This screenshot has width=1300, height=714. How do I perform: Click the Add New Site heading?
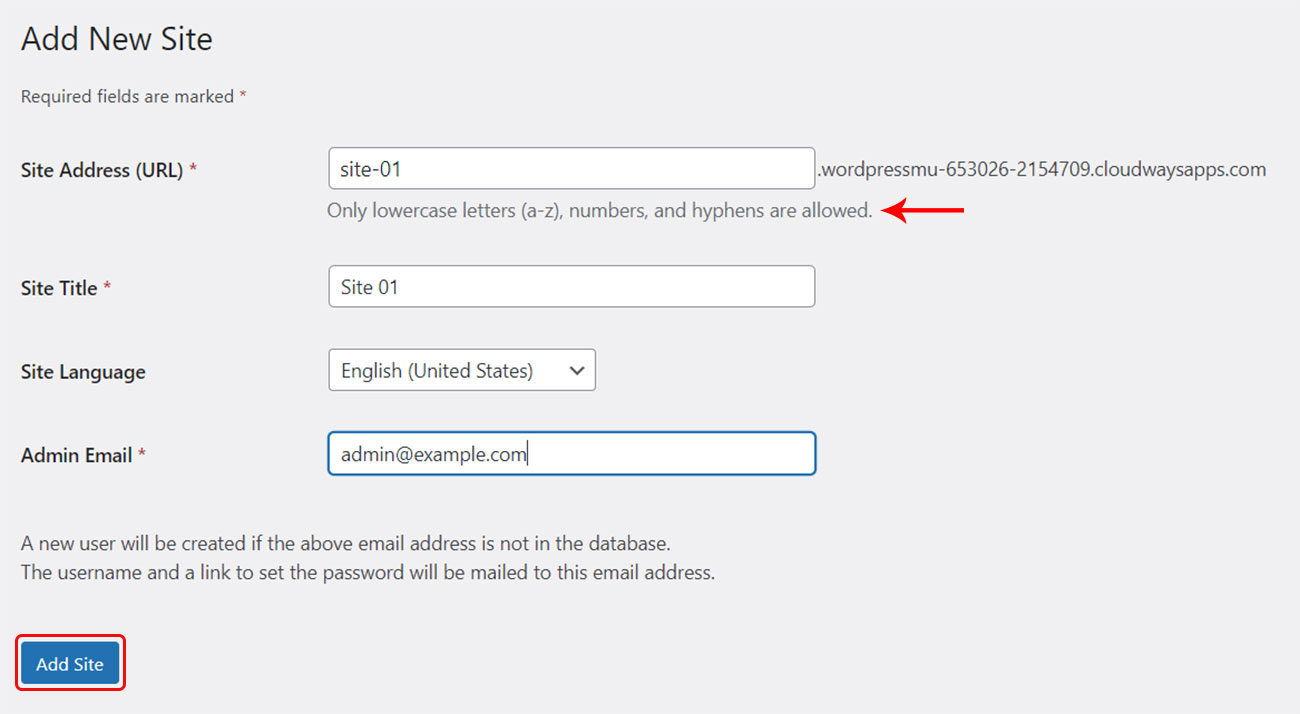coord(117,39)
